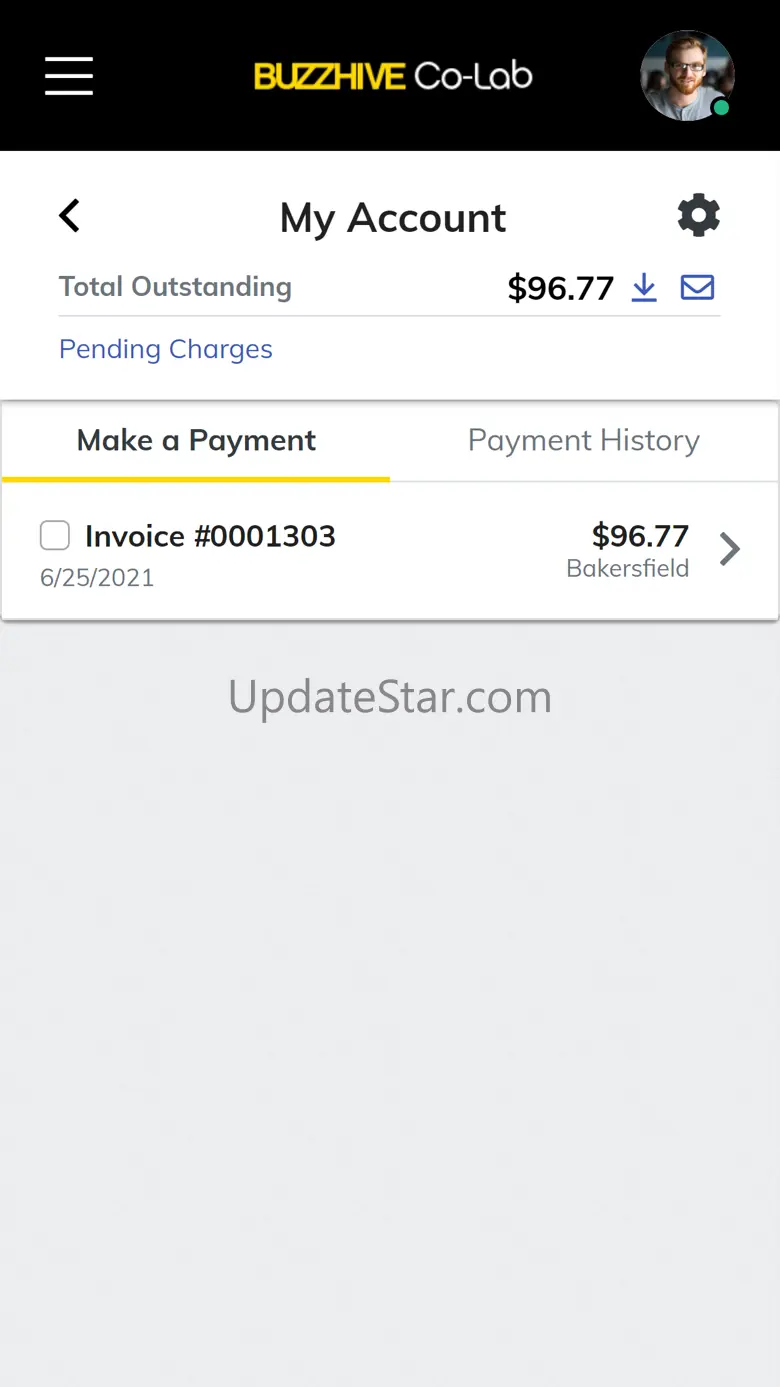Click the Total Outstanding $96.77 amount

pyautogui.click(x=560, y=288)
